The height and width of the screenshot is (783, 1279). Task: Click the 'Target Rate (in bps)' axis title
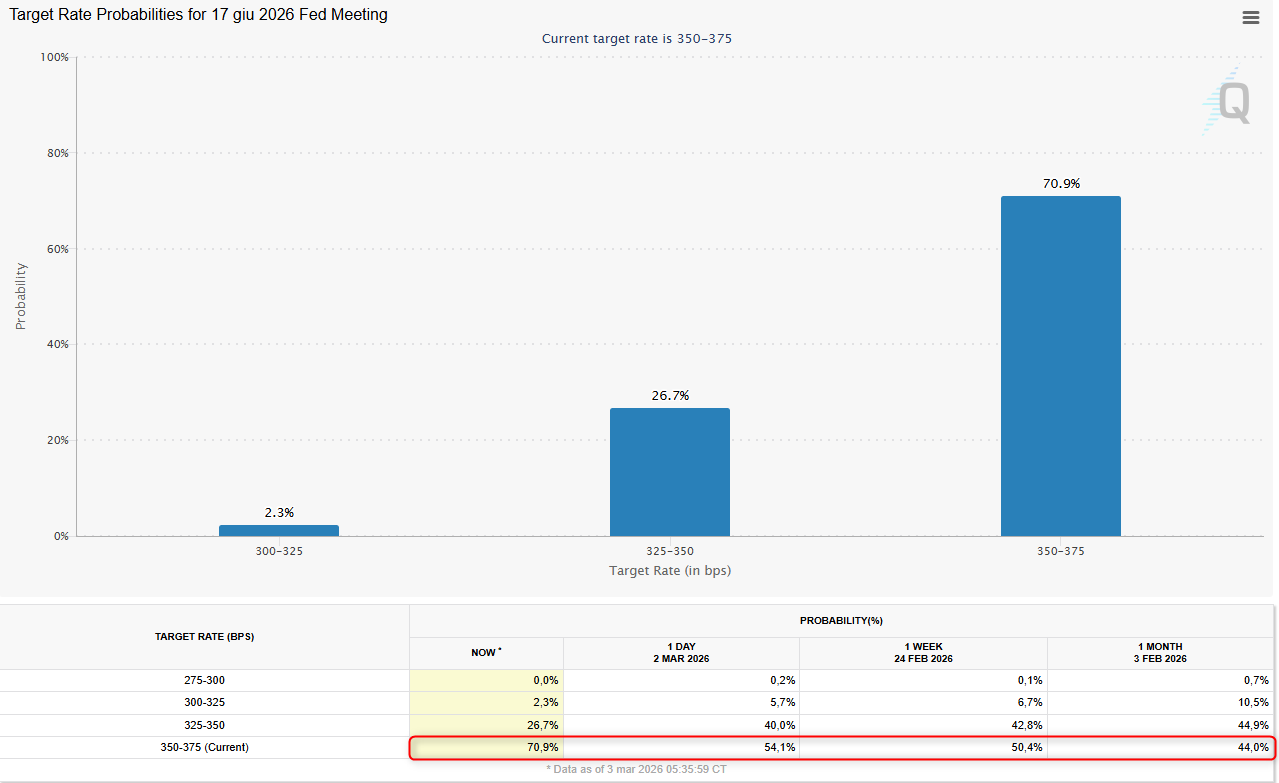click(669, 571)
